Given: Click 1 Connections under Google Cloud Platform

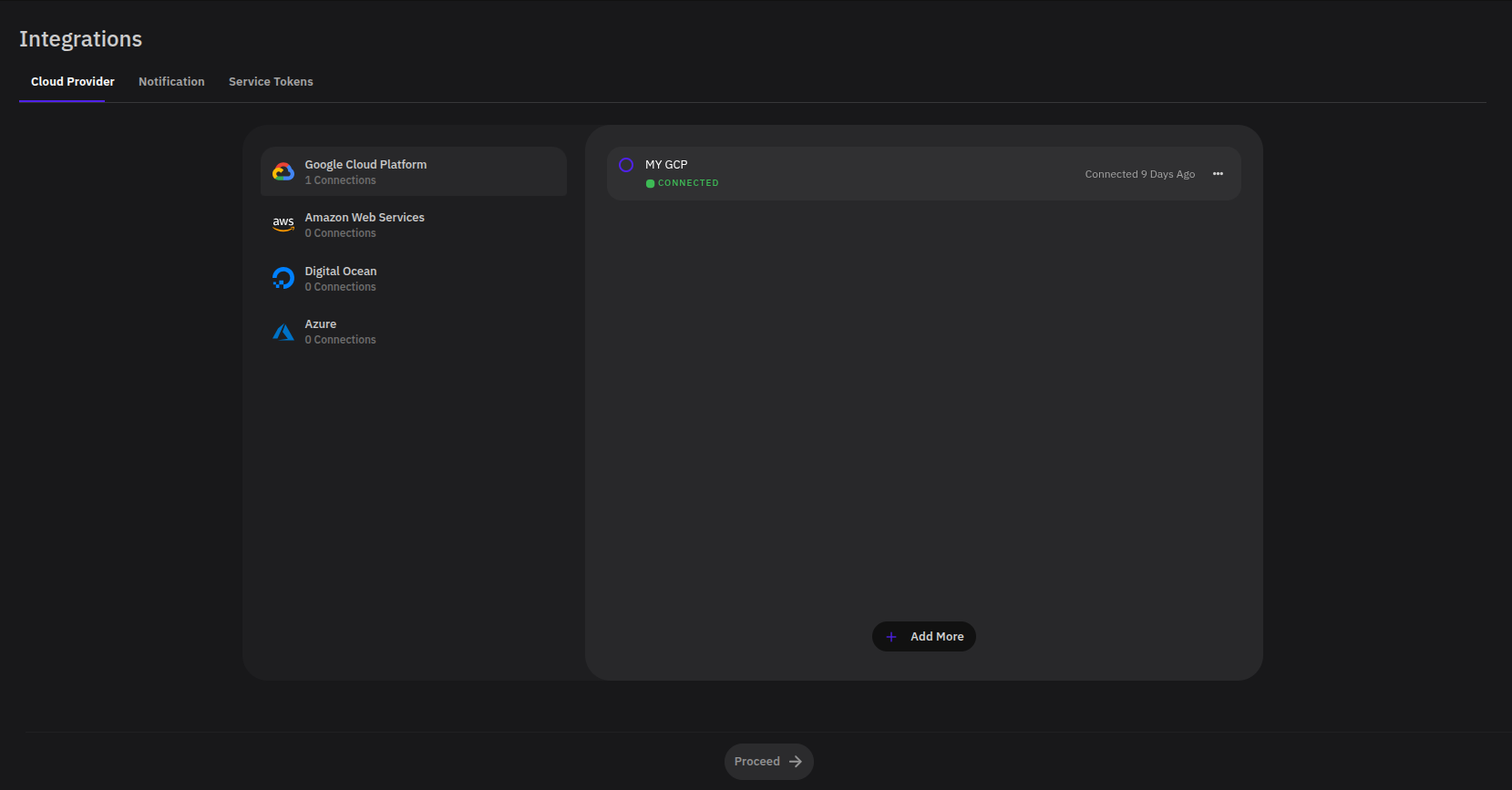Looking at the screenshot, I should click(x=340, y=180).
